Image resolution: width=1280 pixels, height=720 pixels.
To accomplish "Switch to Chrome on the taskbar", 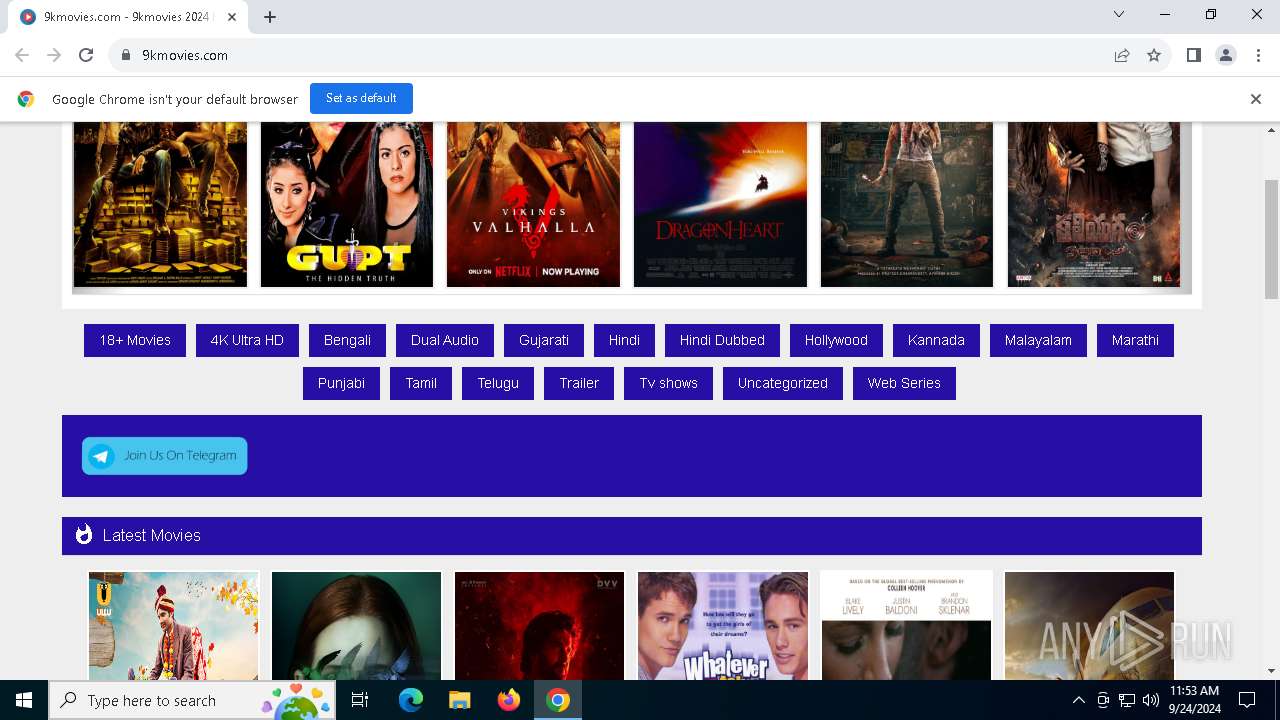I will pyautogui.click(x=558, y=700).
